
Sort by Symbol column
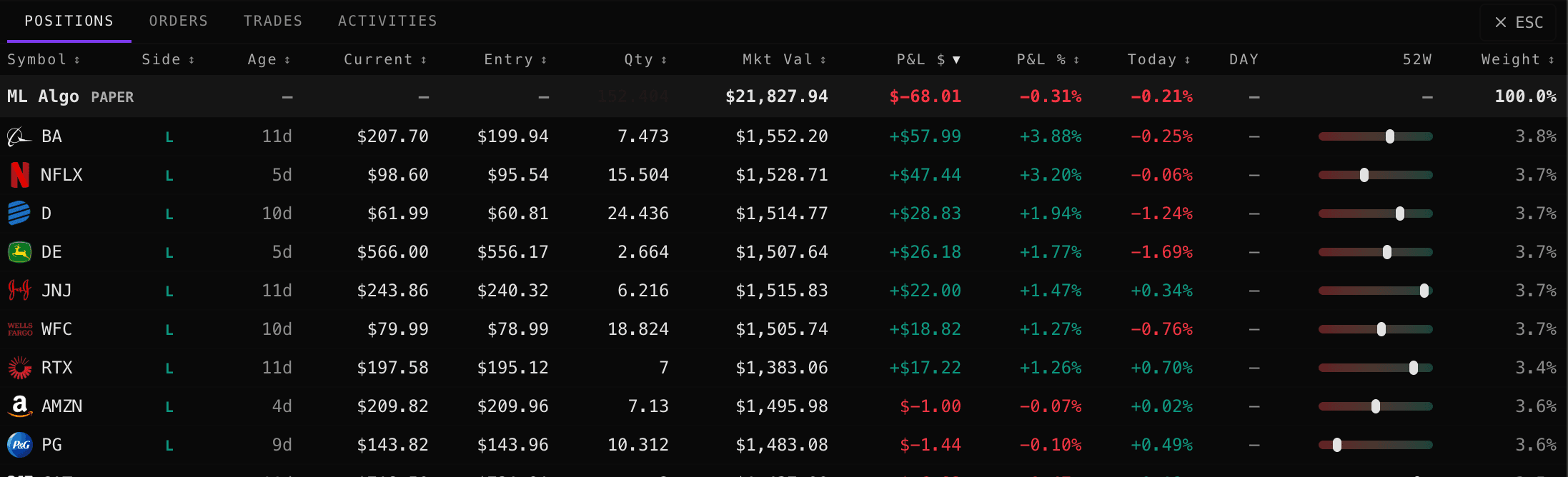(44, 59)
